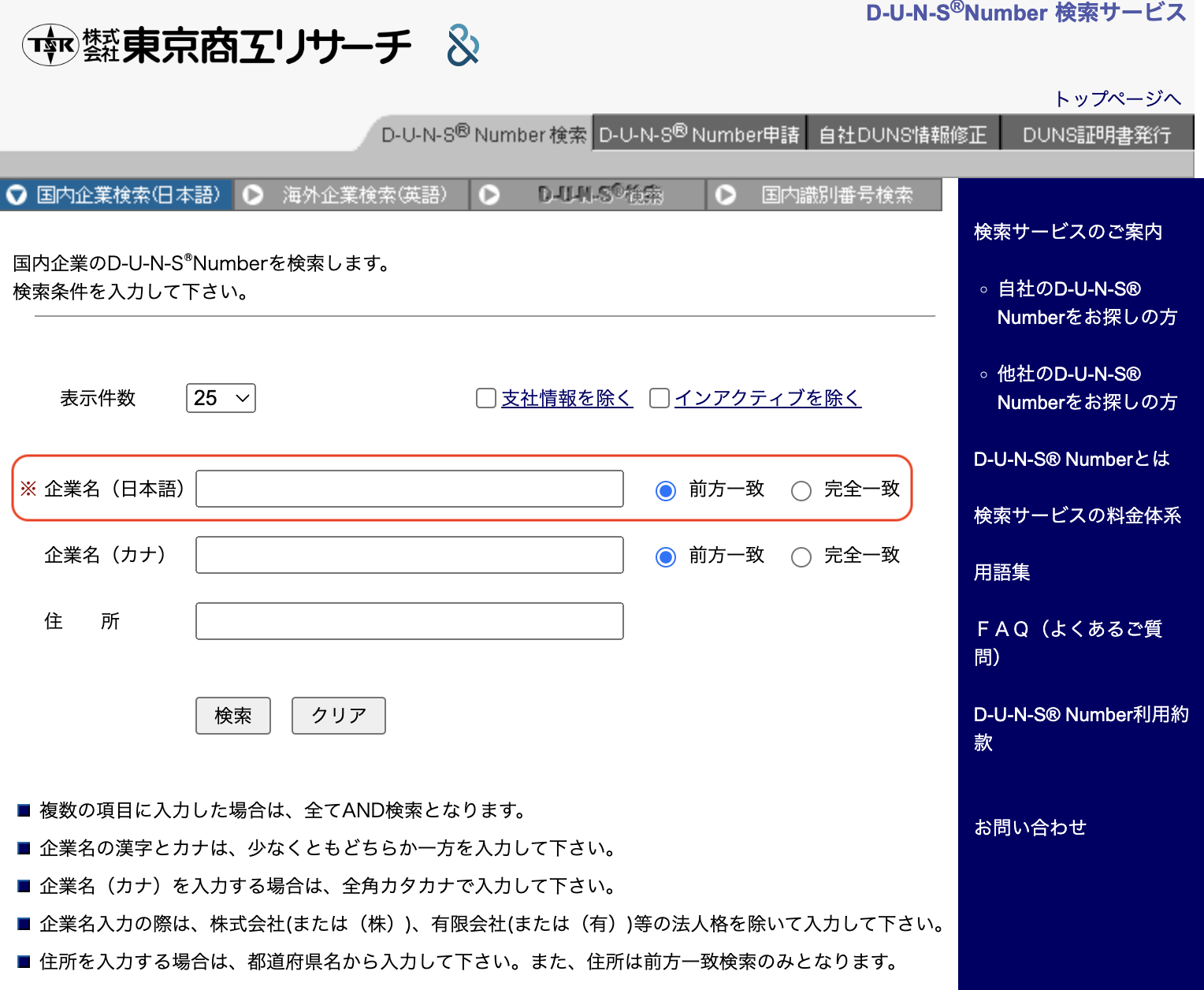Image resolution: width=1204 pixels, height=990 pixels.
Task: Check the インアクティブを除く checkbox
Action: click(660, 398)
